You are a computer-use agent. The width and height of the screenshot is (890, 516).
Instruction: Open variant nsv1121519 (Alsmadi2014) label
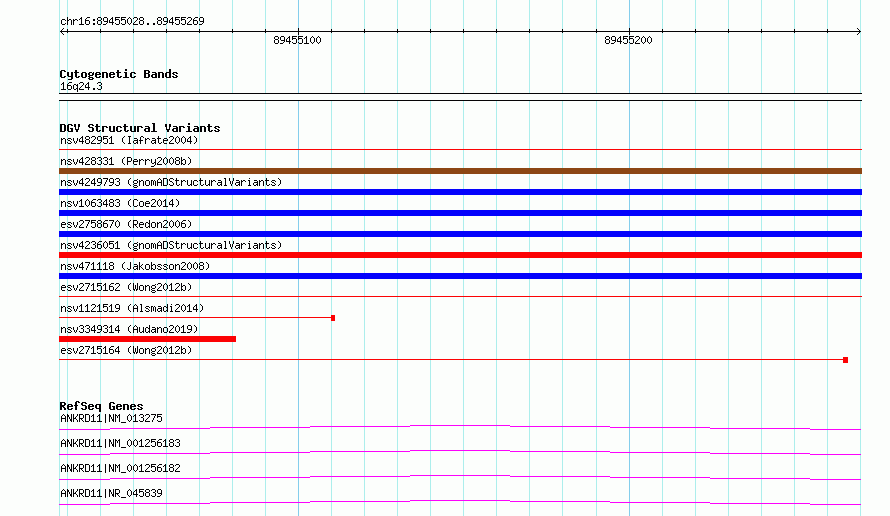coord(132,308)
